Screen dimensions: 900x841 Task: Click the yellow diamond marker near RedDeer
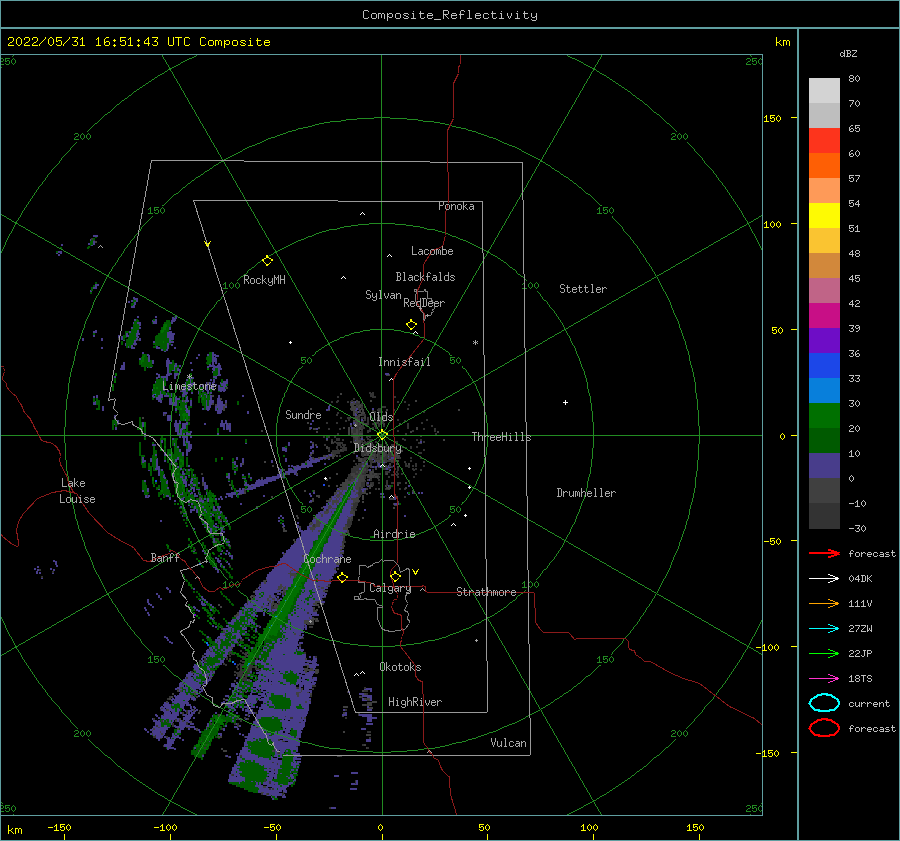411,325
